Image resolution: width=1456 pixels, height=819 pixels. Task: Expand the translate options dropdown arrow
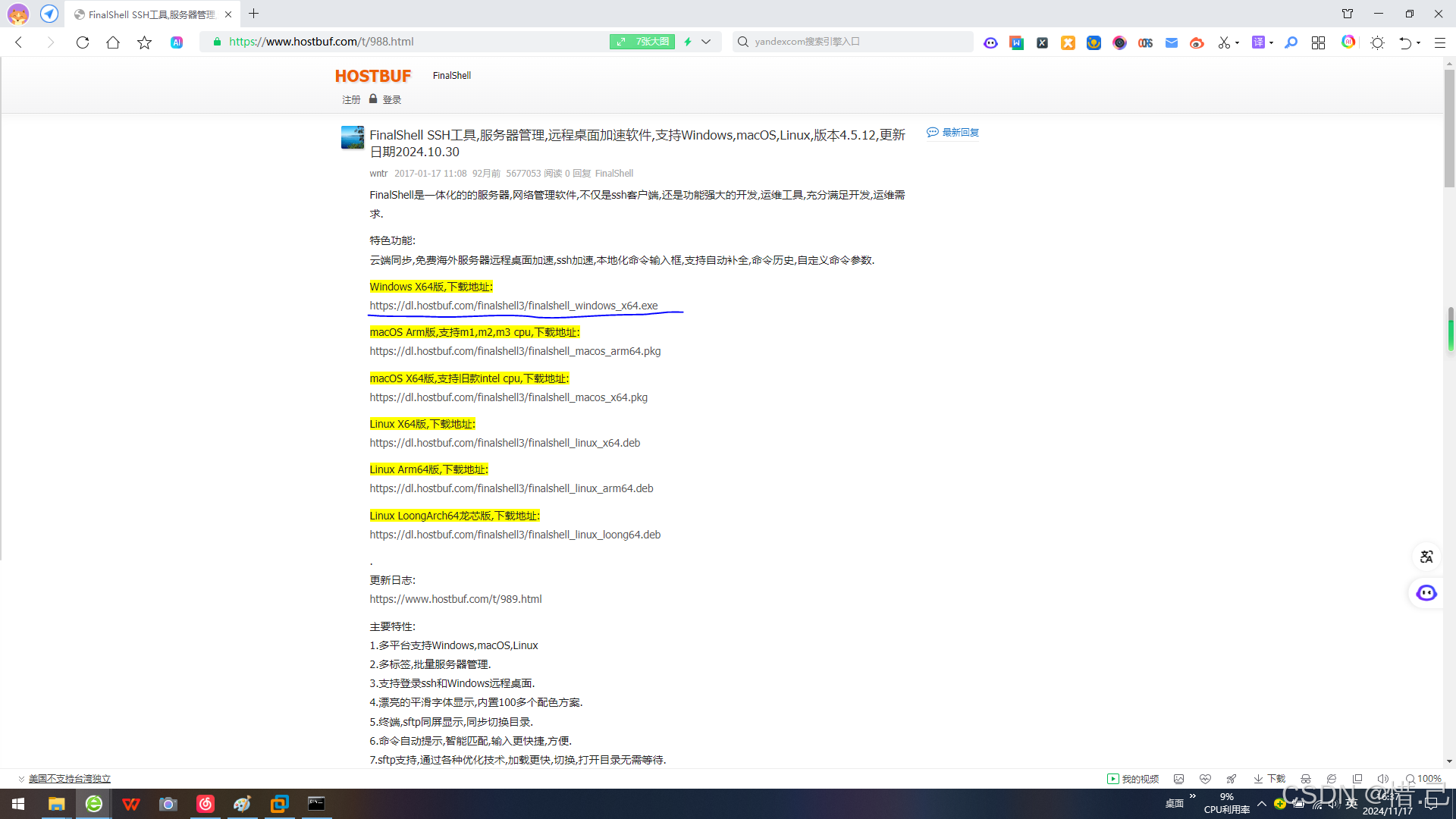(x=1271, y=42)
